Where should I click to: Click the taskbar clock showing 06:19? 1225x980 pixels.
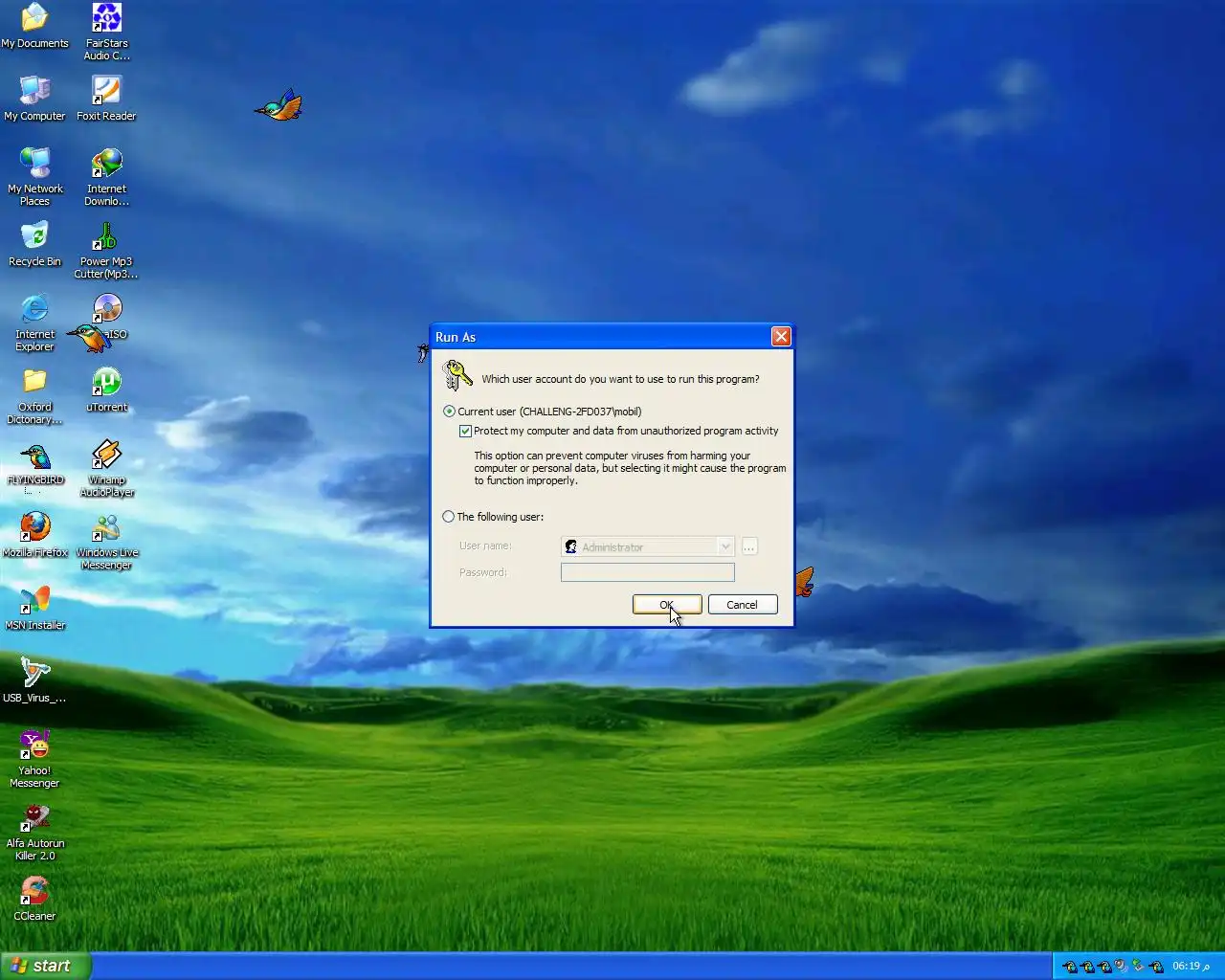coord(1192,967)
